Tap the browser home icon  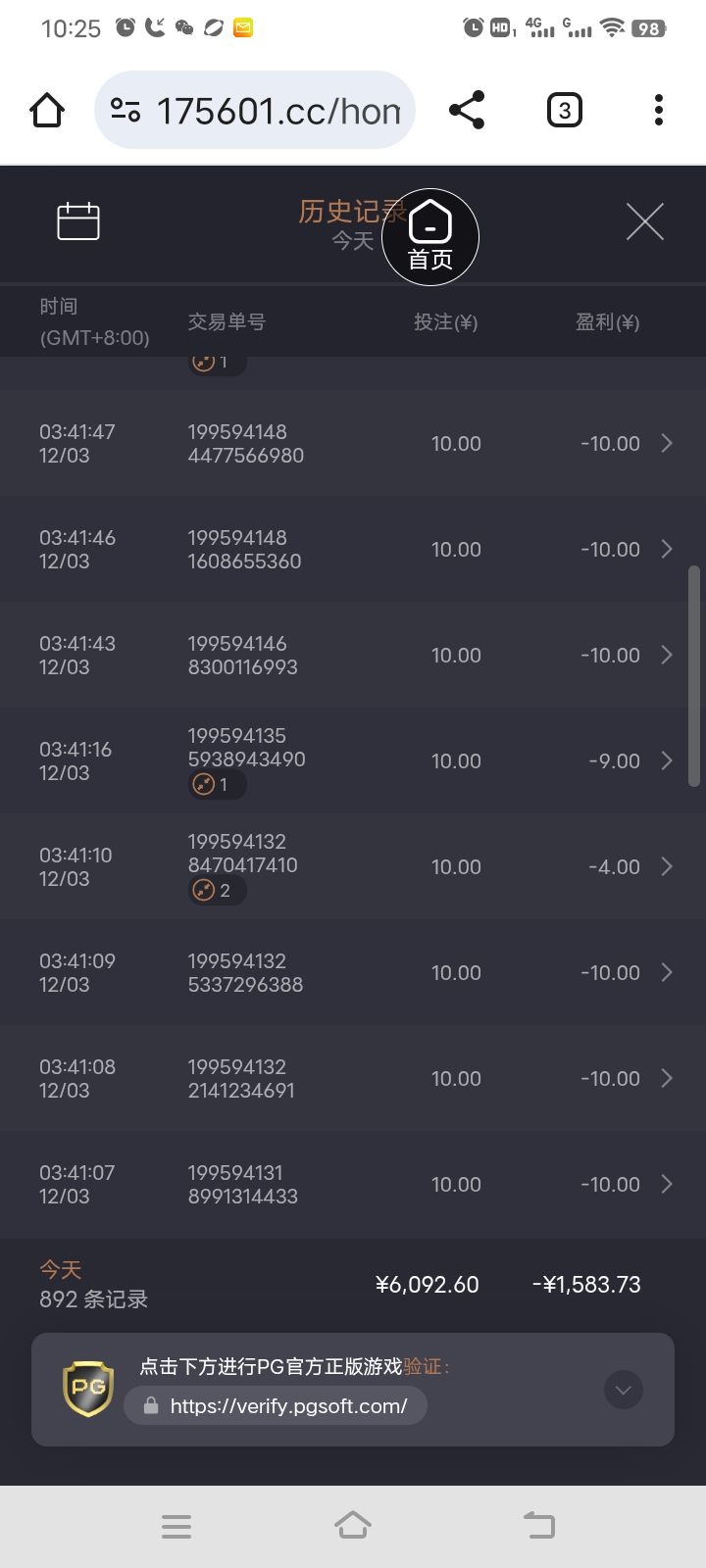pos(47,111)
